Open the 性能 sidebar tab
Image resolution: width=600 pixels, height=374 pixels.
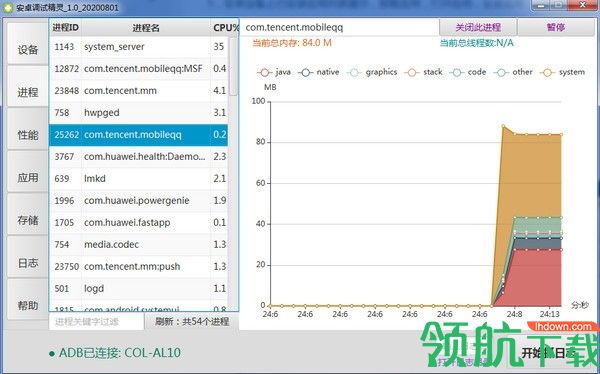tap(28, 129)
